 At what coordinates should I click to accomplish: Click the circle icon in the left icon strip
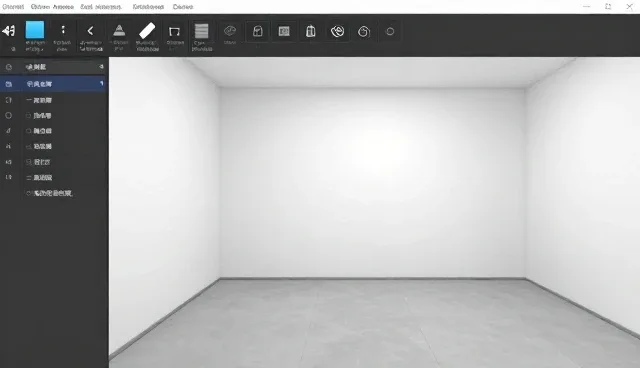click(x=9, y=115)
